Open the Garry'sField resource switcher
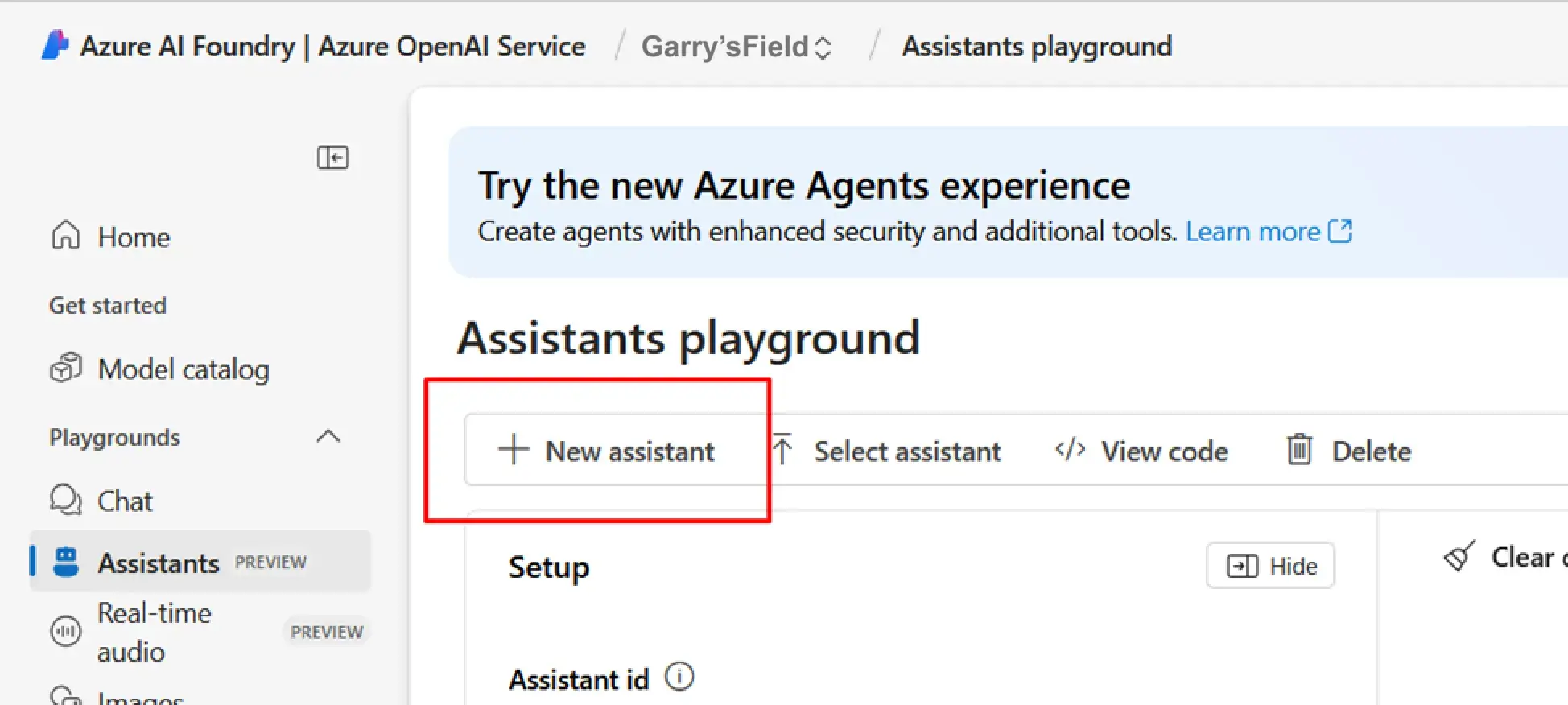Viewport: 1568px width, 705px height. [x=737, y=47]
